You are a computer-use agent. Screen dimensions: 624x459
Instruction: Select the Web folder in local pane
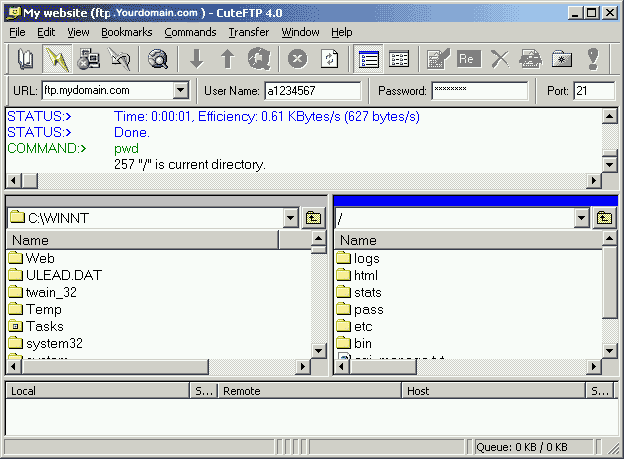pos(31,258)
